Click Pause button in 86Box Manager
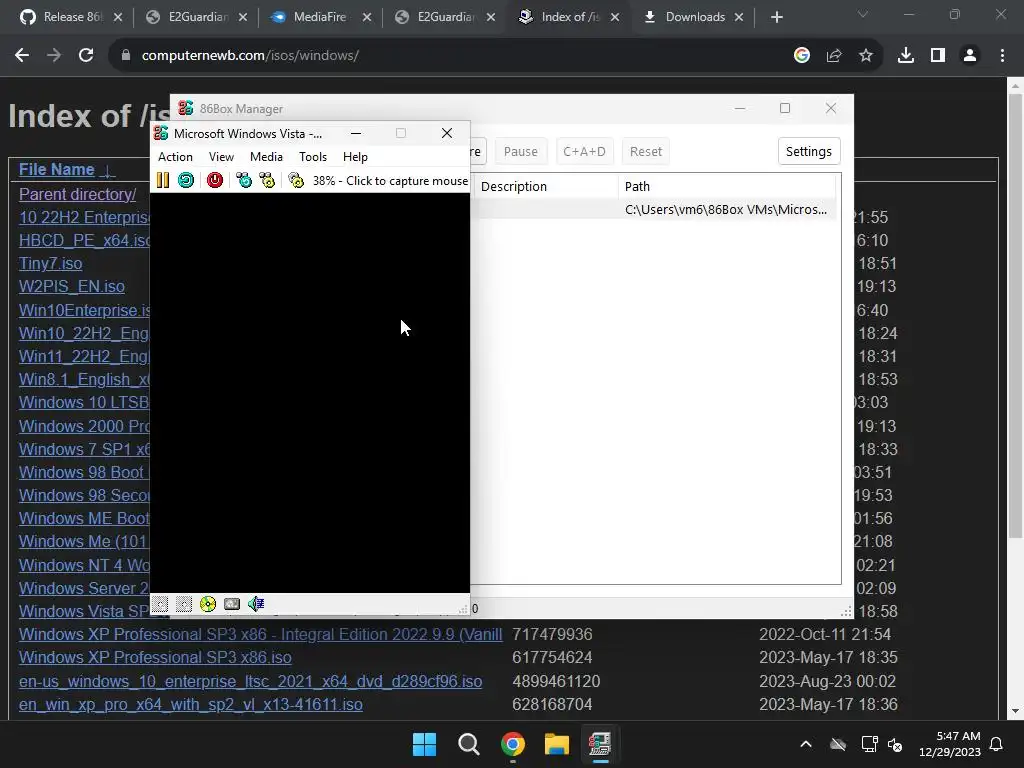The height and width of the screenshot is (768, 1024). [520, 152]
